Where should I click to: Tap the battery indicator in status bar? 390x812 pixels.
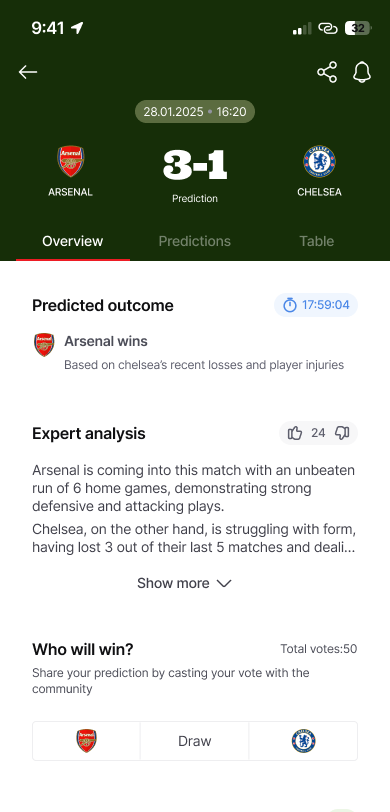[358, 28]
